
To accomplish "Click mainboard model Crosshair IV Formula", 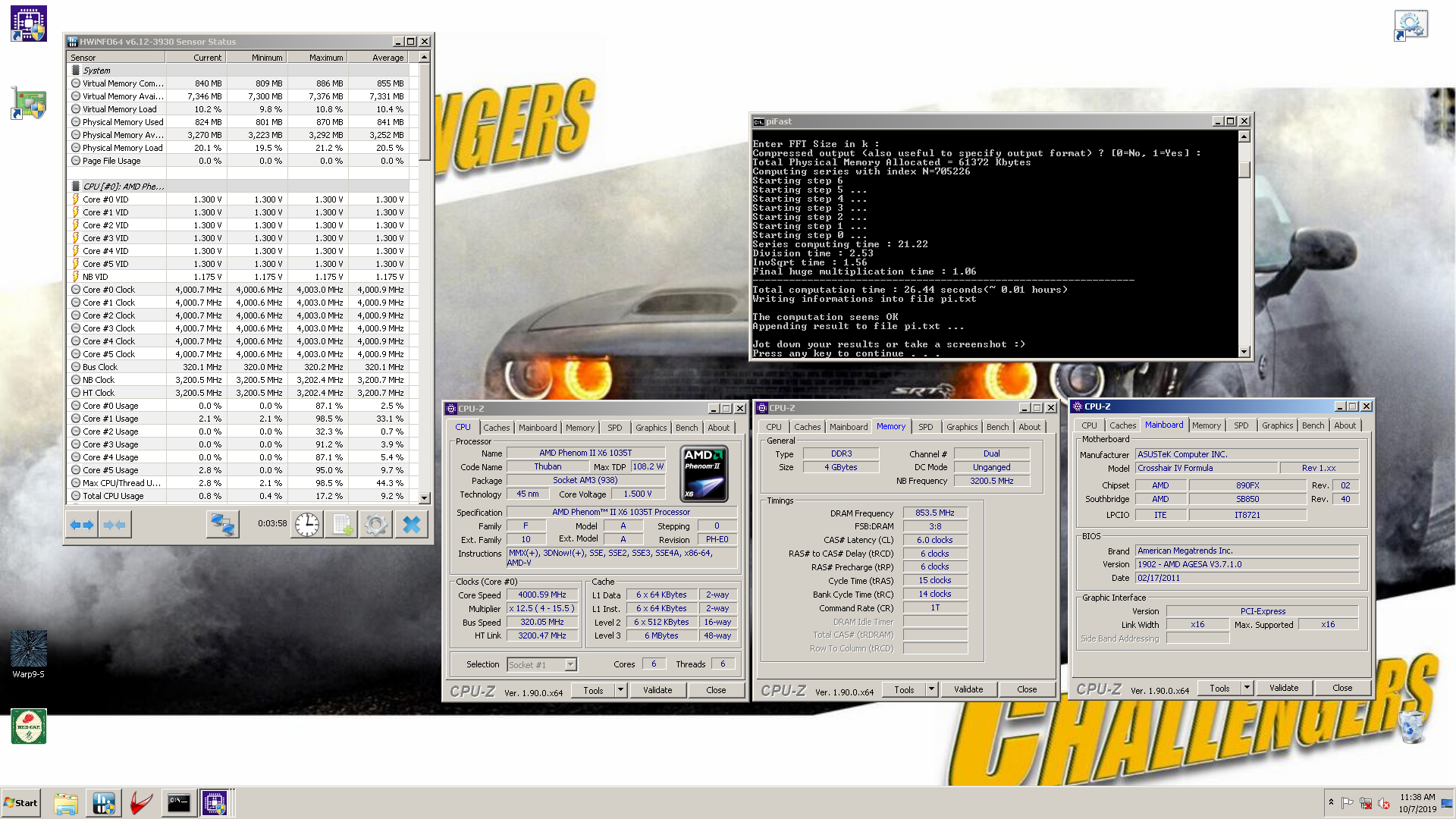I will [1207, 469].
